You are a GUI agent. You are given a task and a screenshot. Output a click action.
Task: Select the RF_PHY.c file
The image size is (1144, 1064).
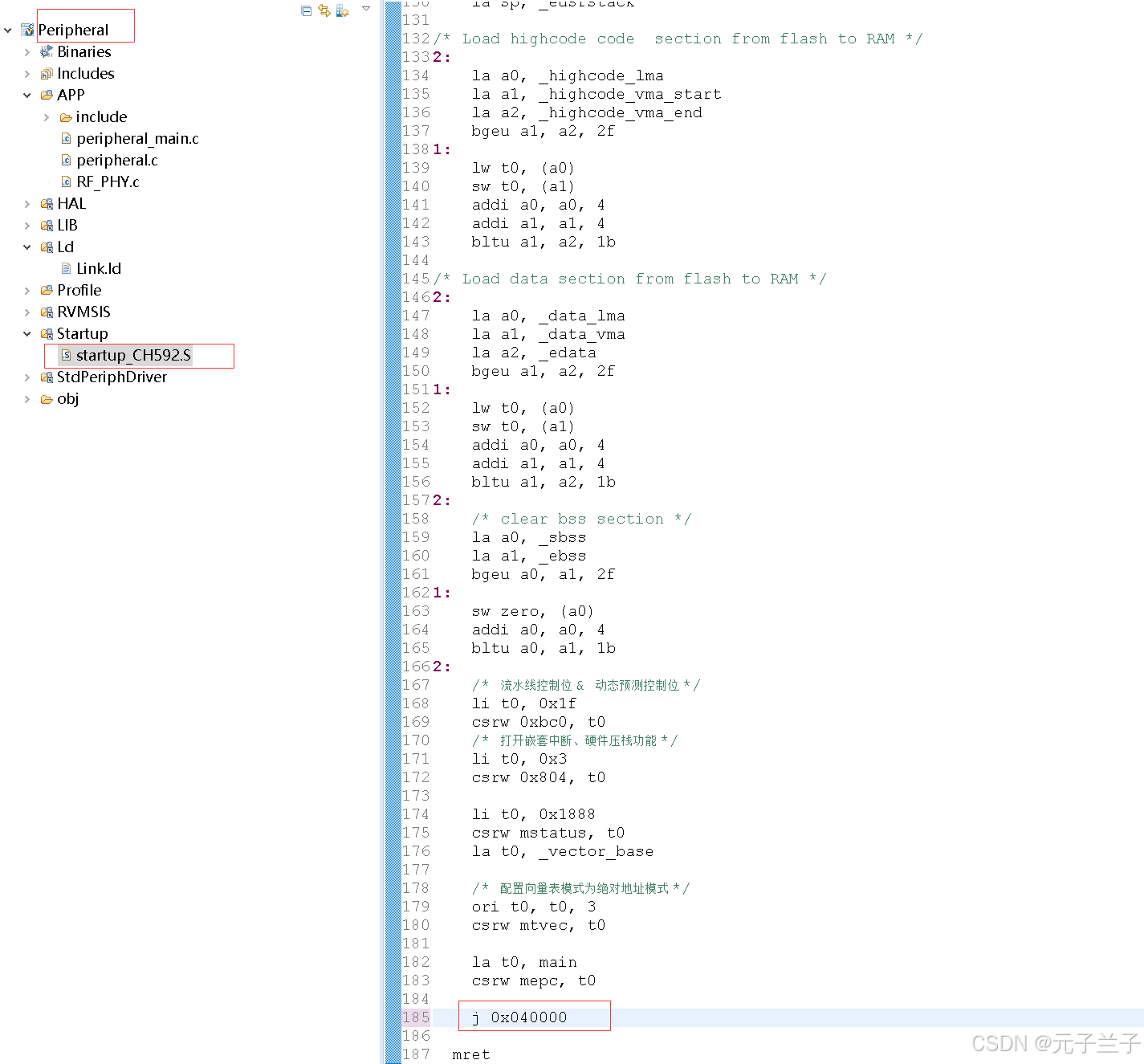pyautogui.click(x=108, y=182)
